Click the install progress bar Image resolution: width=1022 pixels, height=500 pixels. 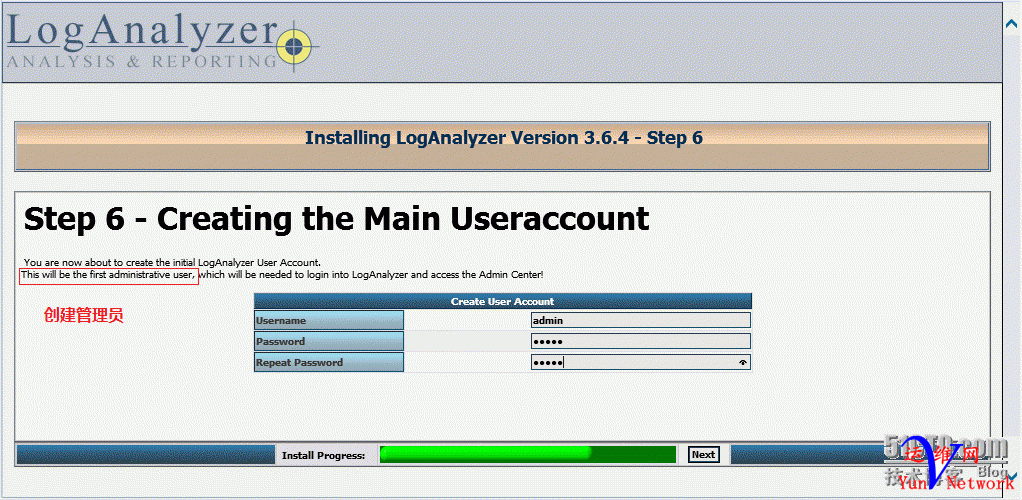click(x=528, y=454)
